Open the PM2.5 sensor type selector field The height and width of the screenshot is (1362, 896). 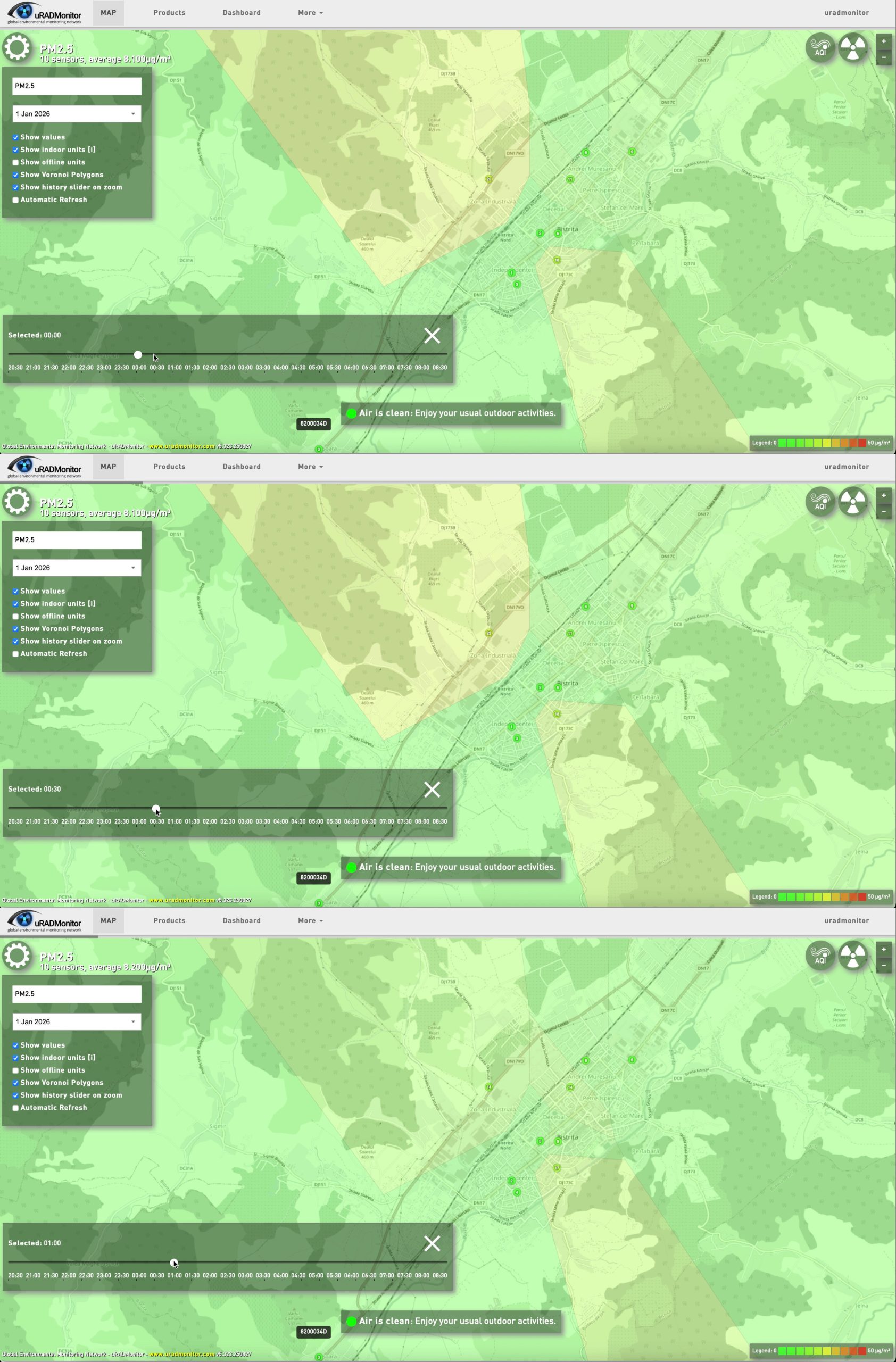pos(77,86)
